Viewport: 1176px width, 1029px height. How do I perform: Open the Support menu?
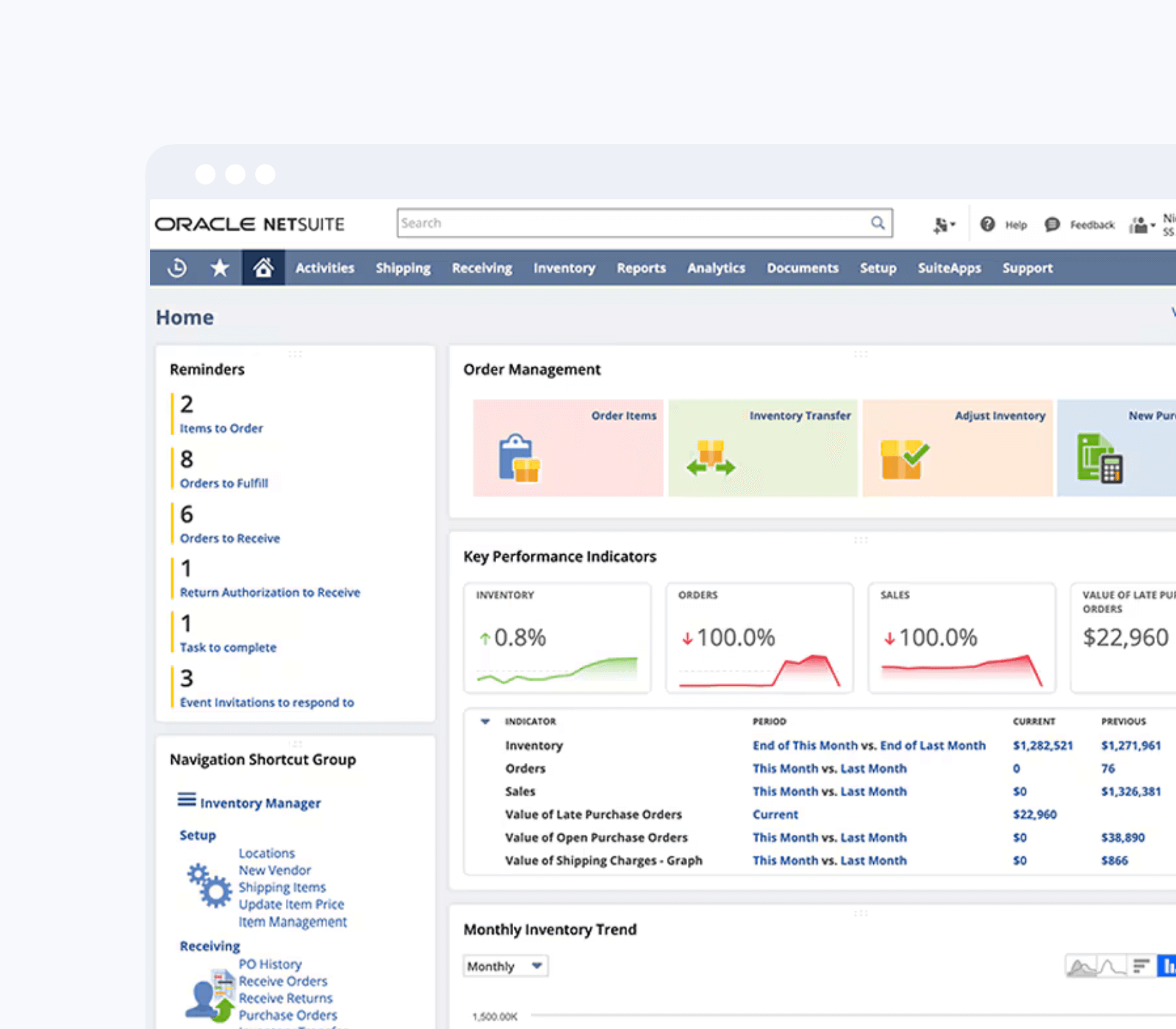pyautogui.click(x=1028, y=268)
